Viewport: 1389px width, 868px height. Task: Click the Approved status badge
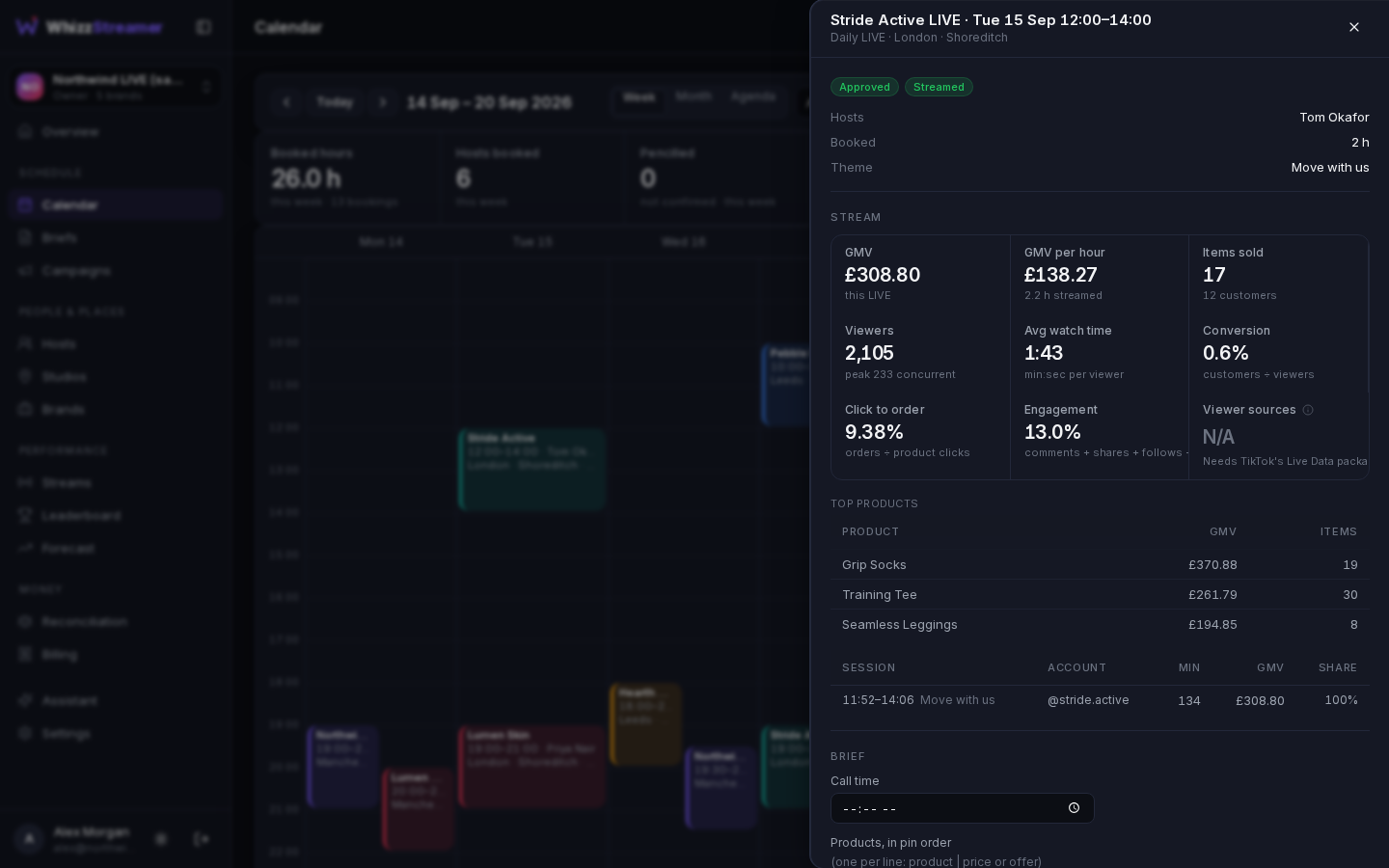[864, 87]
